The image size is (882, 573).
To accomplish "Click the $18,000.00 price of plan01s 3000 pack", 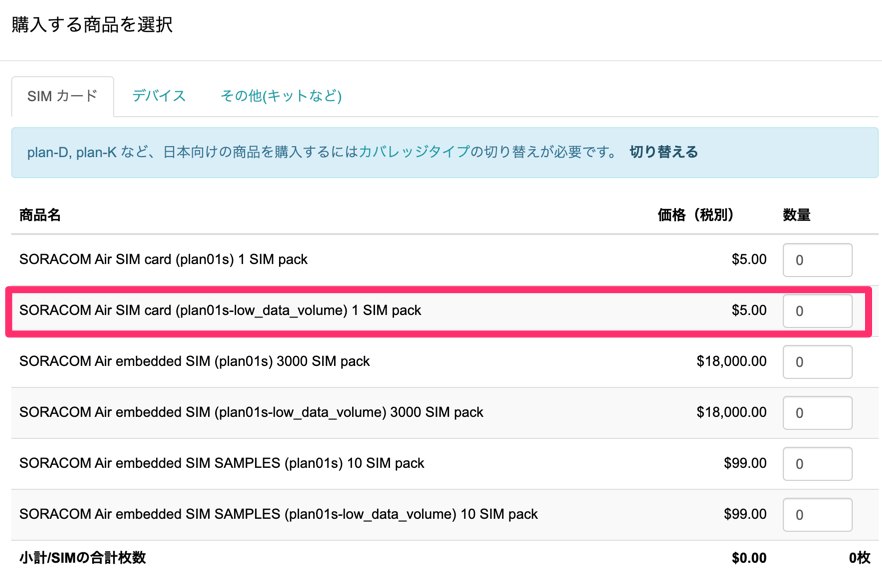I will click(731, 361).
